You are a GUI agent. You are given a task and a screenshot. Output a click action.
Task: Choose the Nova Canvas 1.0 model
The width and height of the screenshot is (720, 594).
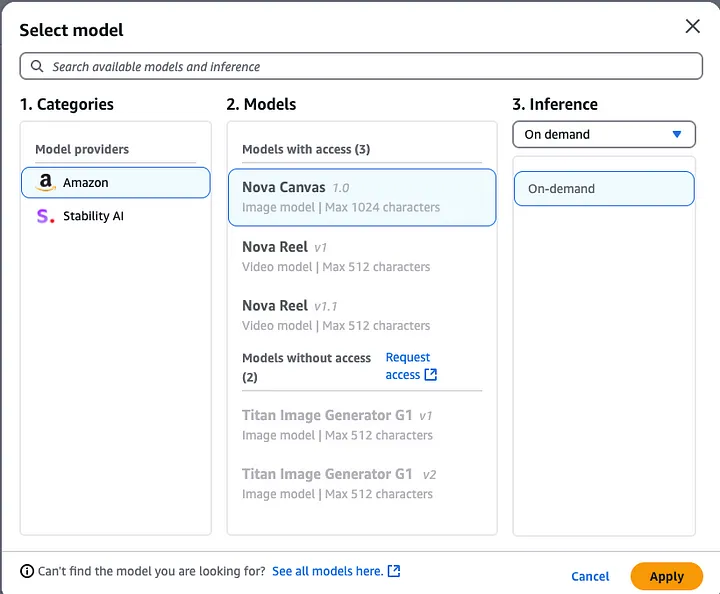click(362, 197)
